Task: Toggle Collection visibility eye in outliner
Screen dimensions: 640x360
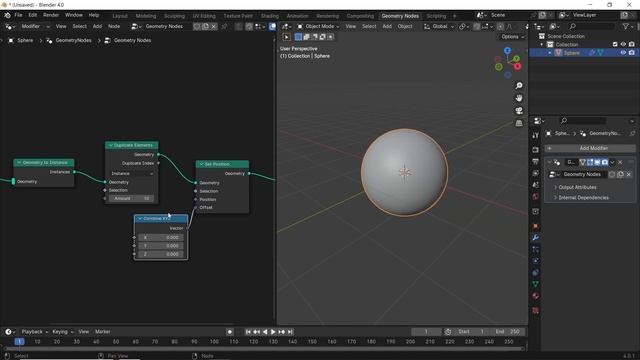Action: click(x=623, y=44)
